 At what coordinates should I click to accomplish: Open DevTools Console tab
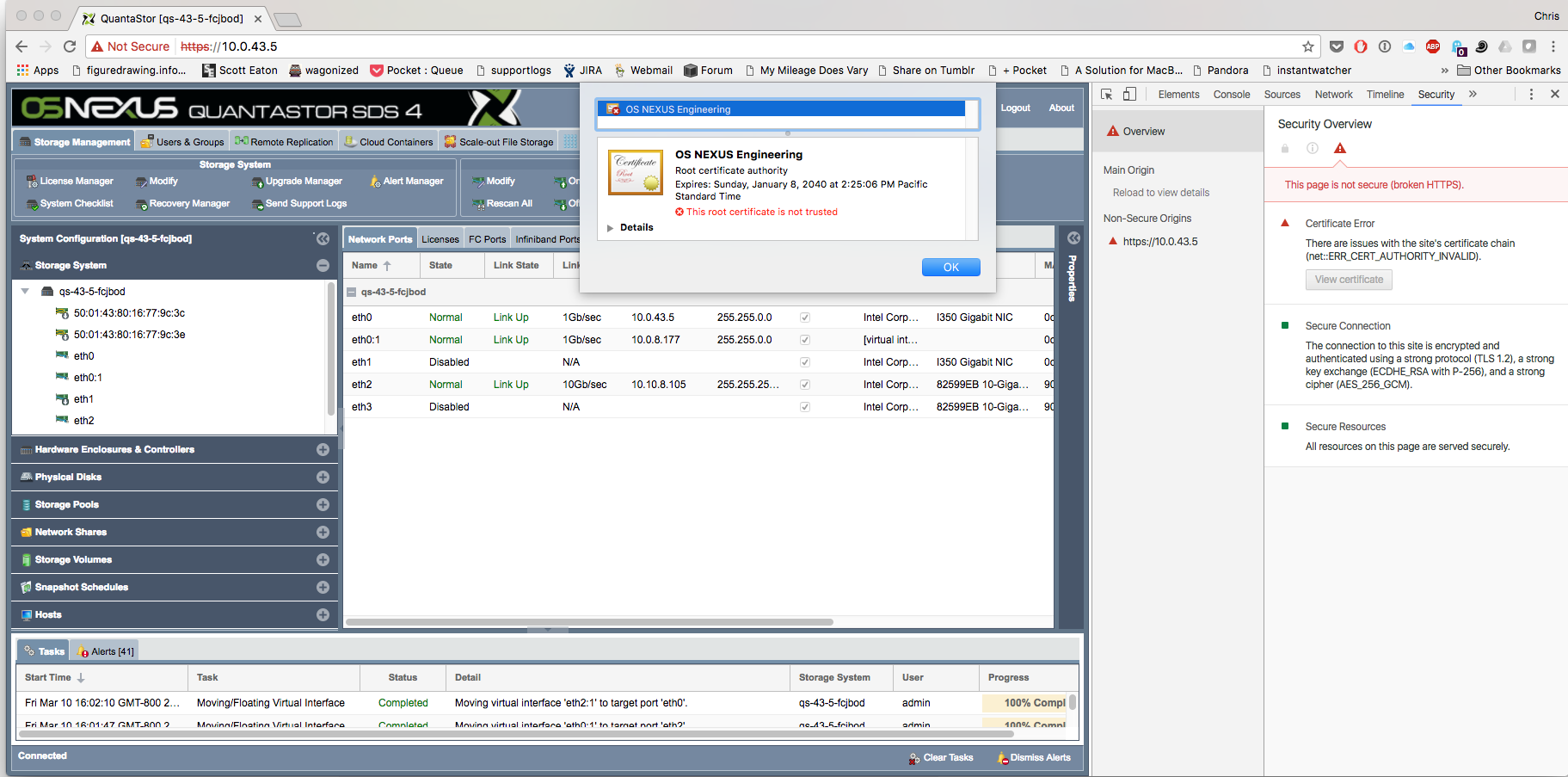(1232, 95)
